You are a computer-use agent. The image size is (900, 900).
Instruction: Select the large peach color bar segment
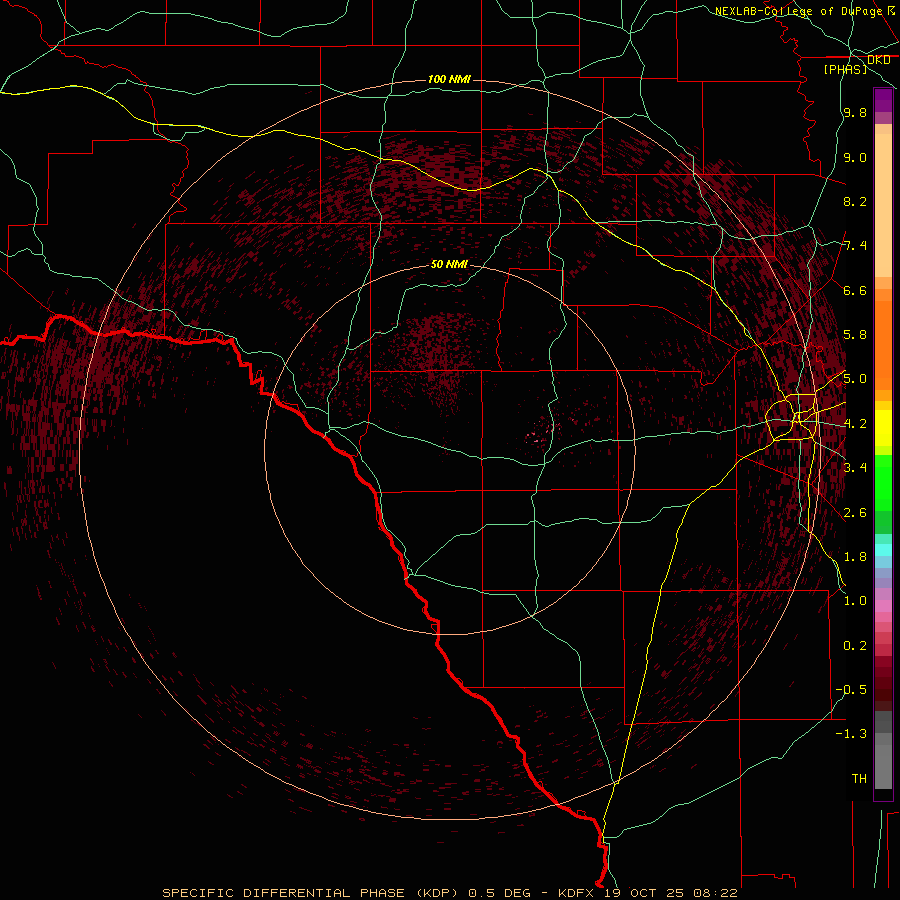[x=883, y=205]
